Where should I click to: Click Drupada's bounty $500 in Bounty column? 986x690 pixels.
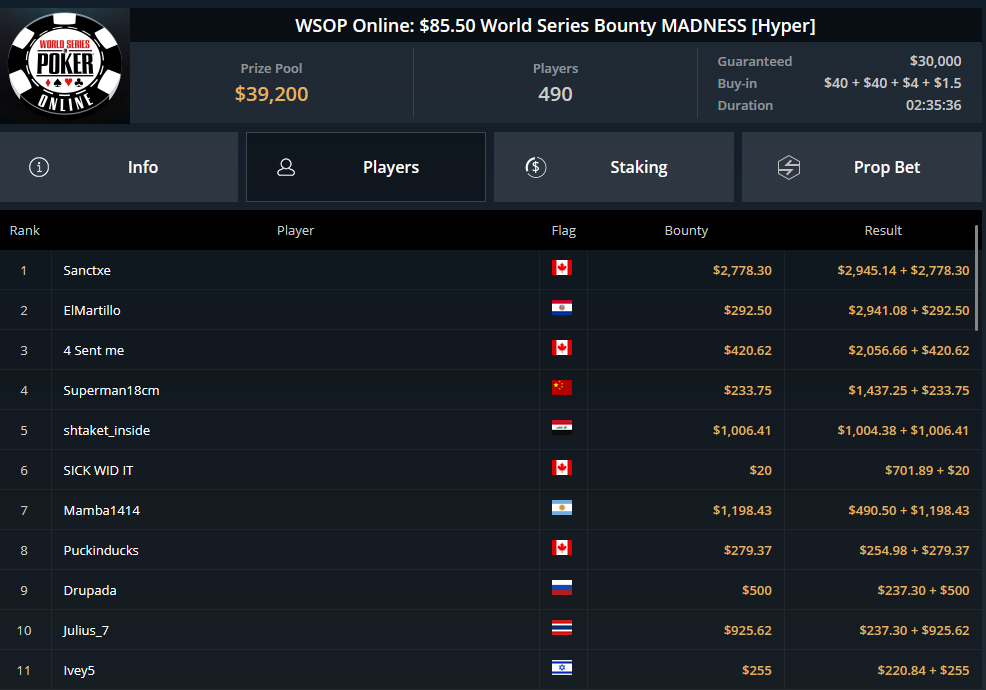click(x=756, y=591)
